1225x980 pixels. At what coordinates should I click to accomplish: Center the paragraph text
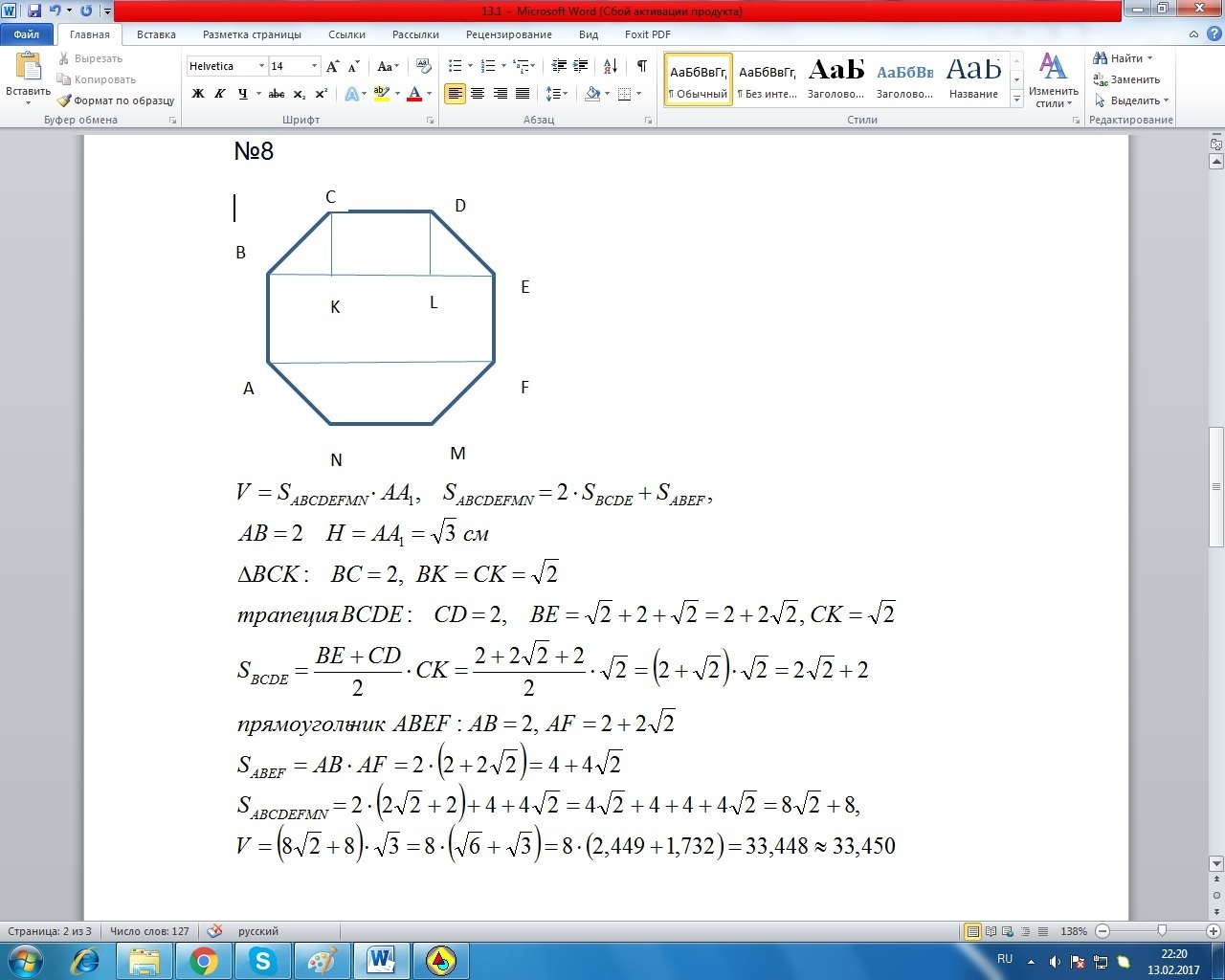pyautogui.click(x=477, y=94)
